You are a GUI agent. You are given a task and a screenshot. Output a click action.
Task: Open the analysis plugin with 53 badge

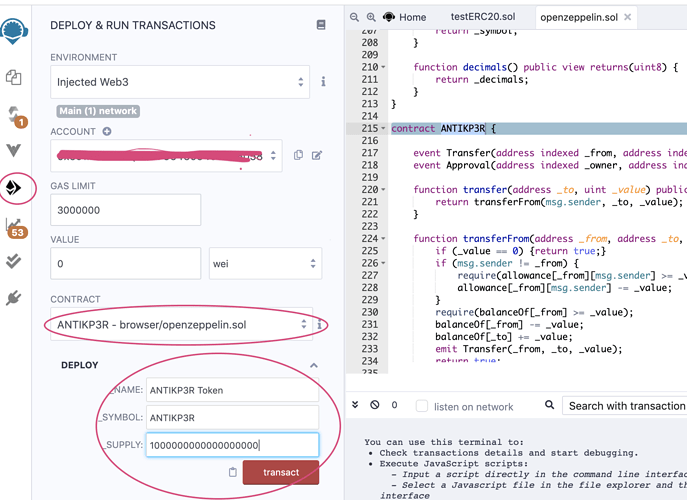16,227
